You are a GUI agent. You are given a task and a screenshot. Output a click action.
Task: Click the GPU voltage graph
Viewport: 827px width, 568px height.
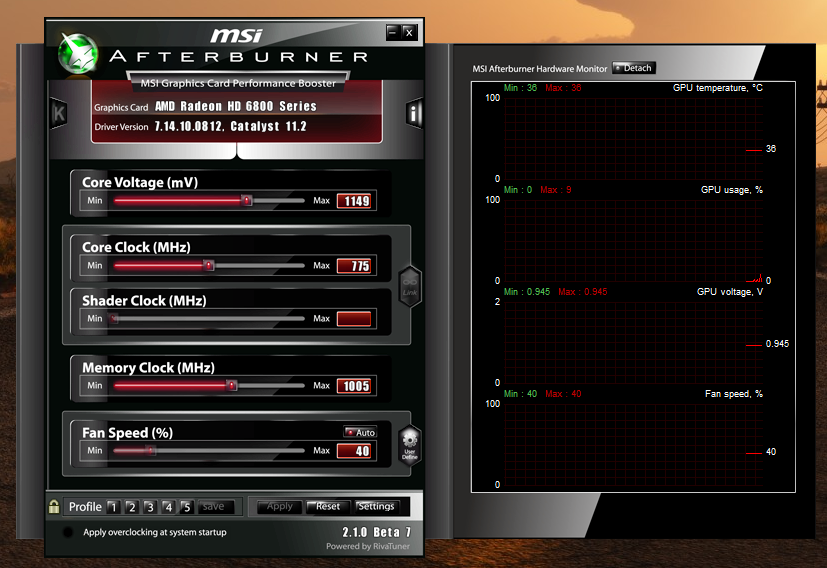coord(633,342)
